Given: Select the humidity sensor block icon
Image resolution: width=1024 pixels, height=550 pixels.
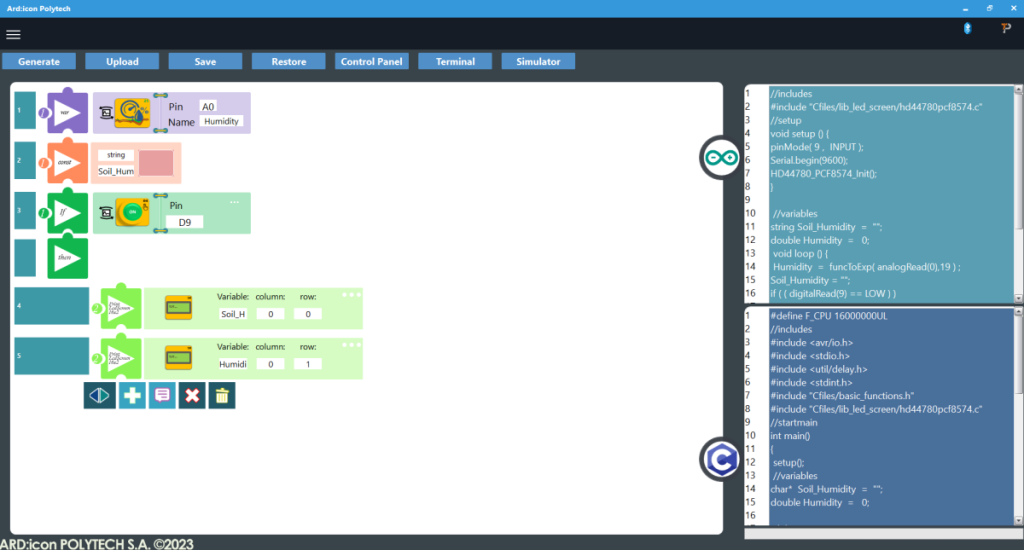Looking at the screenshot, I should click(131, 113).
